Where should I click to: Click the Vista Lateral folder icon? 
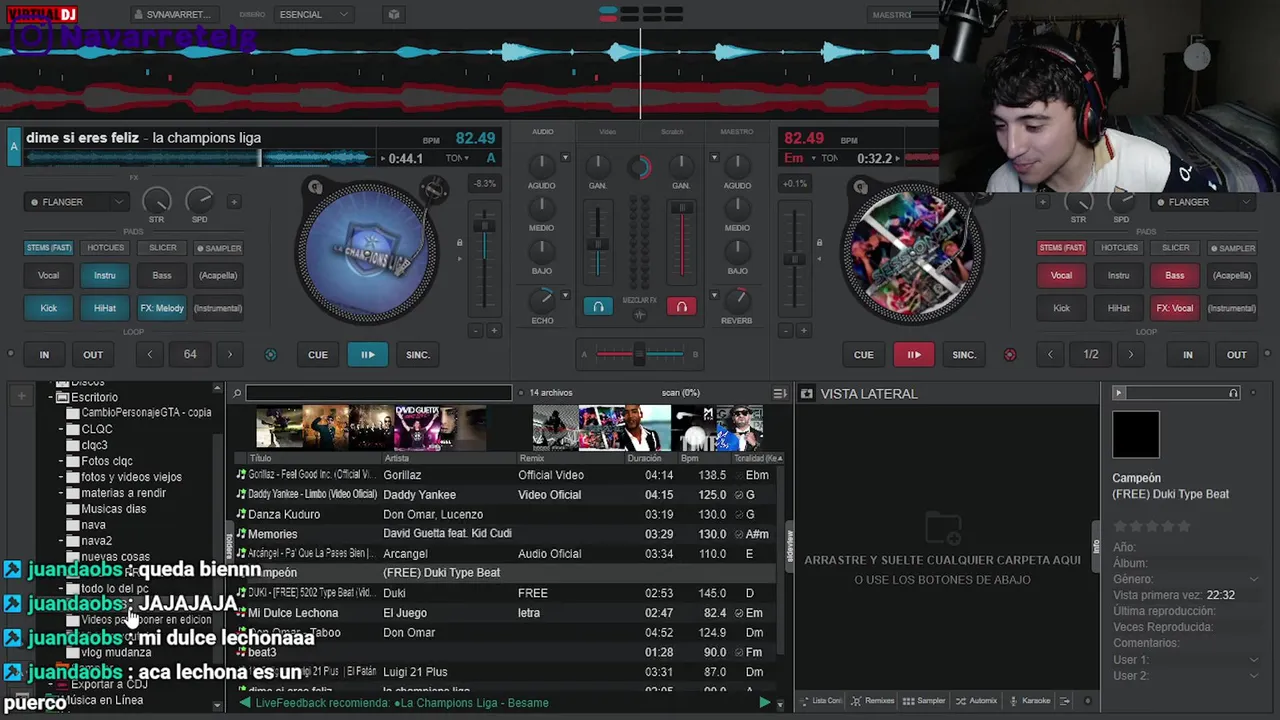(807, 394)
